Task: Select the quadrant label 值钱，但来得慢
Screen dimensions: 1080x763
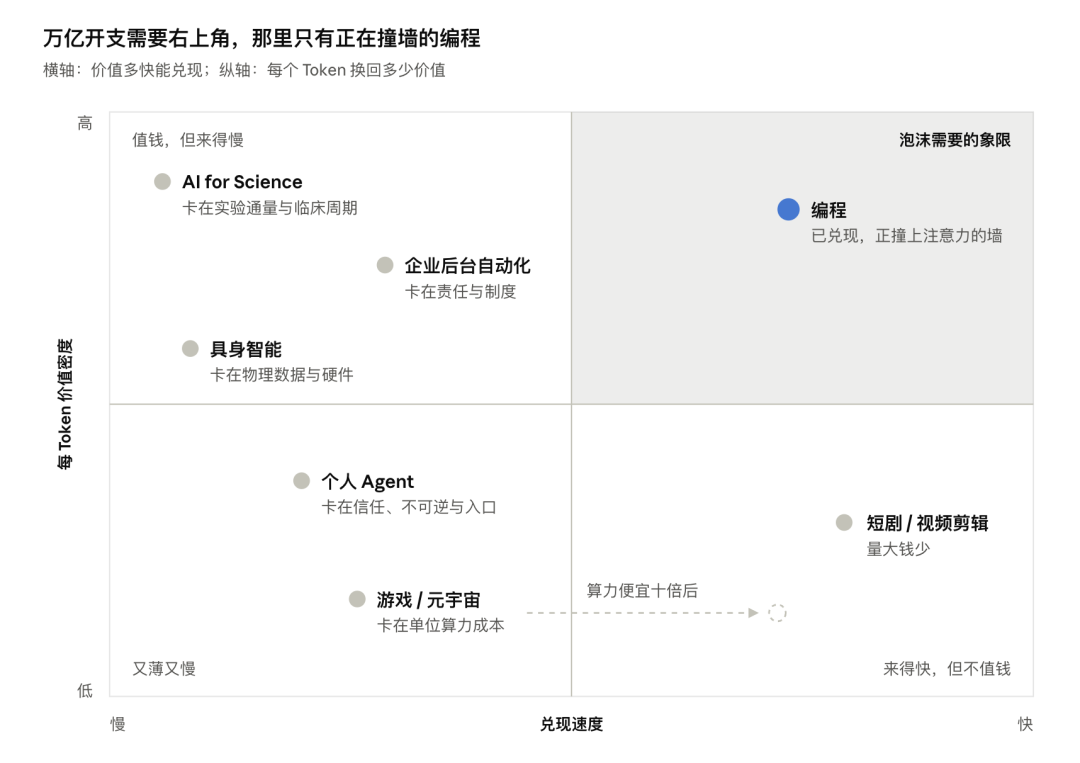Action: pyautogui.click(x=188, y=140)
